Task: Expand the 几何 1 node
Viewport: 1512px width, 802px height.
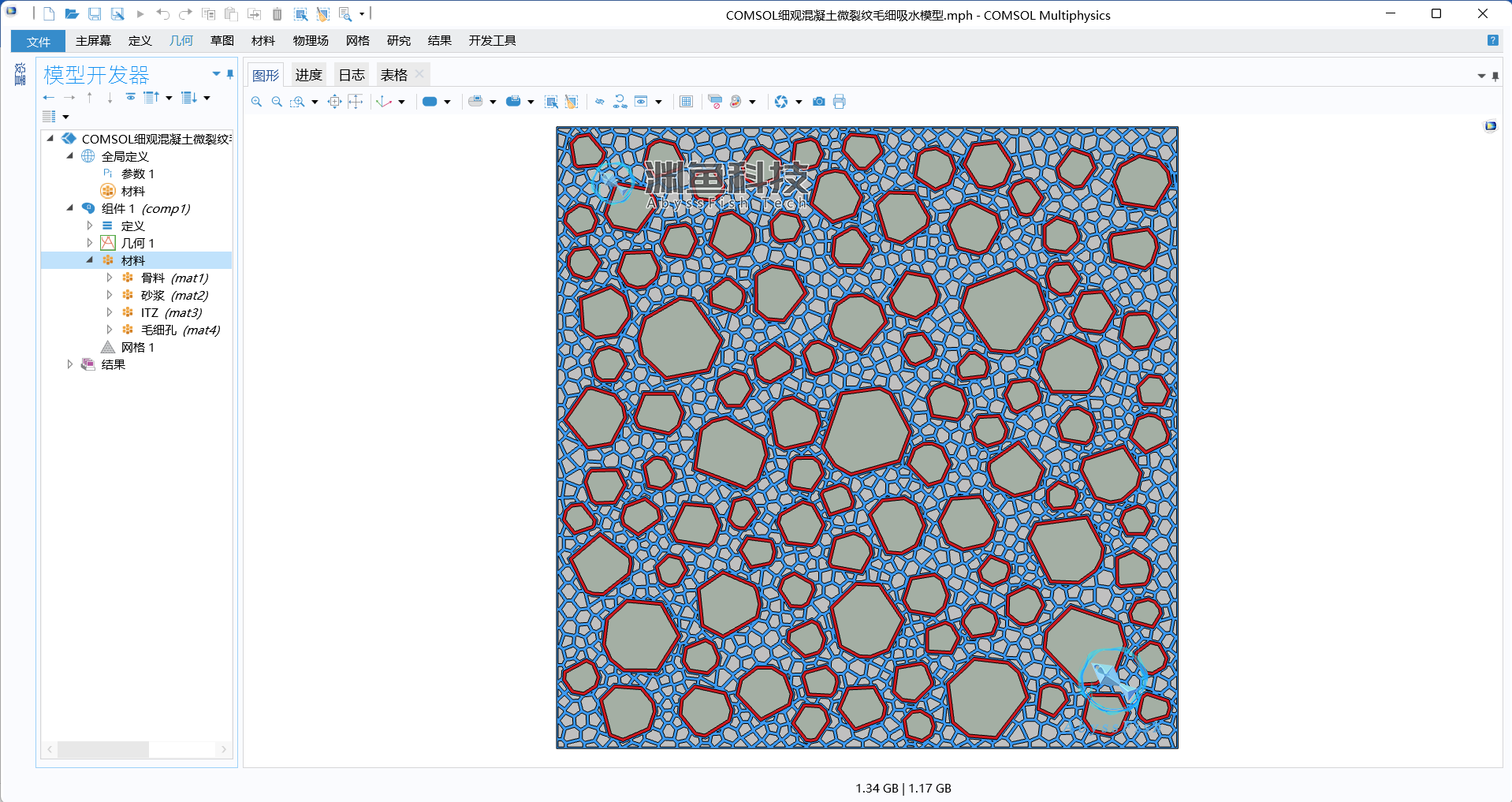Action: (x=89, y=243)
